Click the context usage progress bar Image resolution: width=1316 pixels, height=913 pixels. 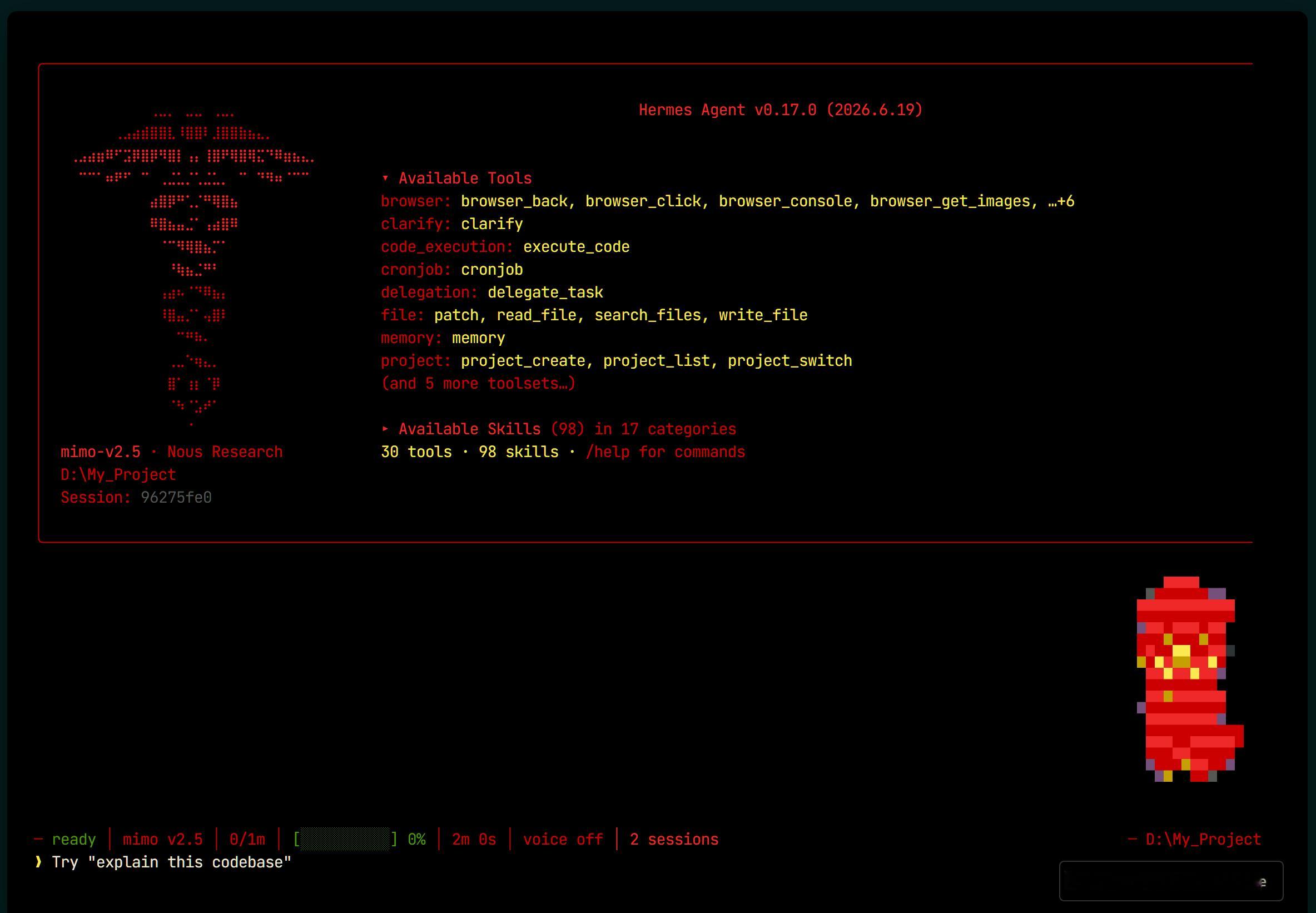[x=345, y=839]
